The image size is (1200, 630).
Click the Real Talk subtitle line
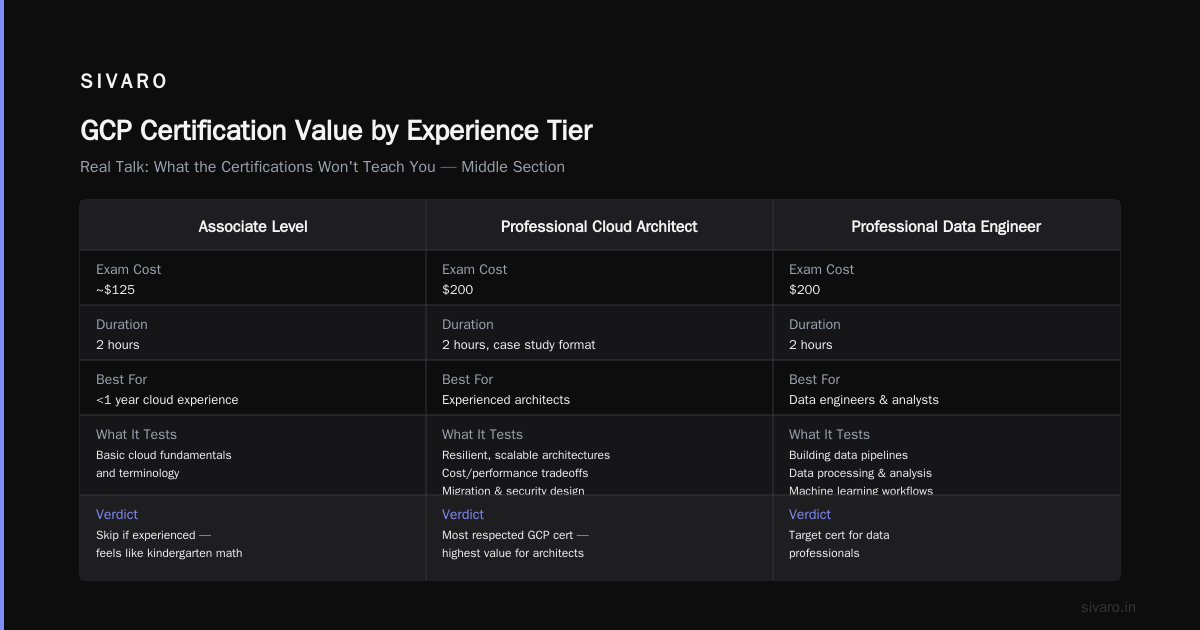[x=322, y=167]
